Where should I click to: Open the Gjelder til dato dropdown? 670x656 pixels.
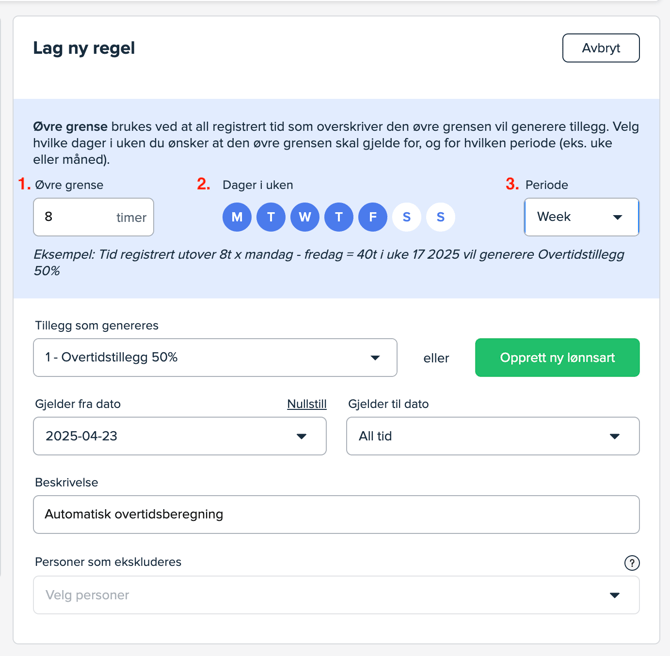click(x=492, y=436)
